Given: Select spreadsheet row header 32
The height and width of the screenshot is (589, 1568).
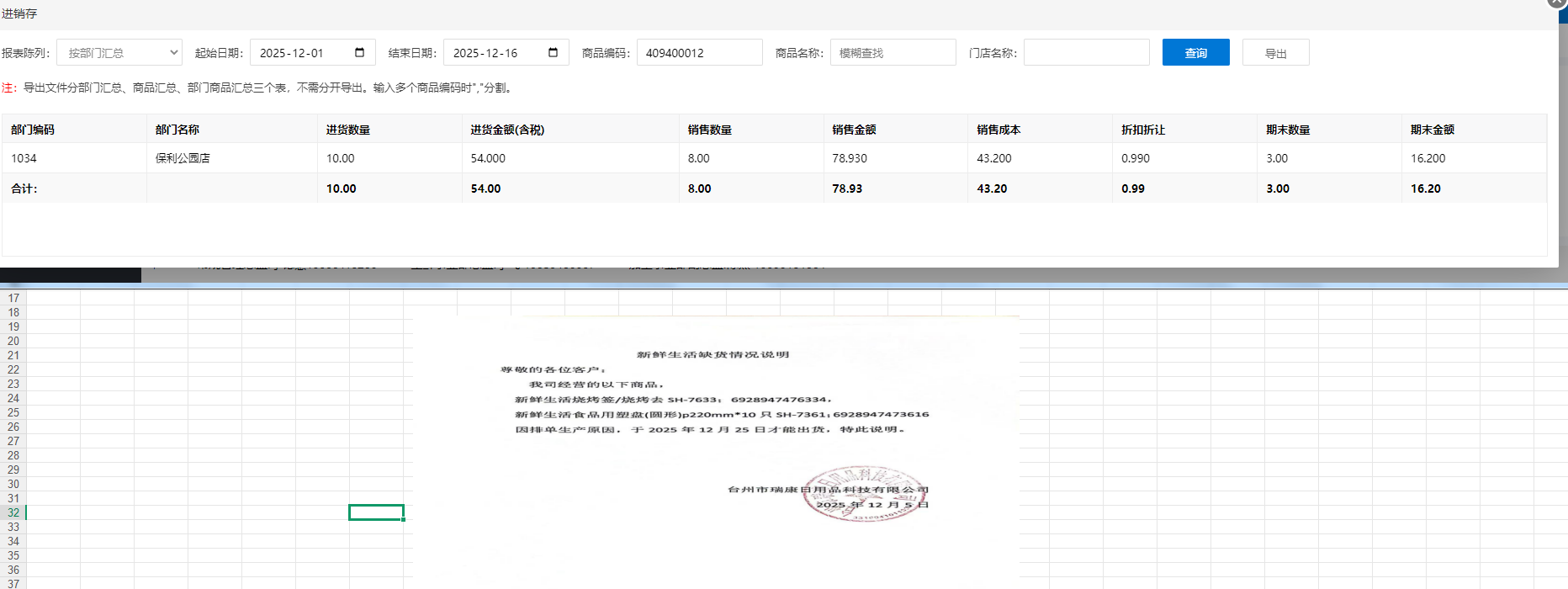Looking at the screenshot, I should tap(13, 512).
